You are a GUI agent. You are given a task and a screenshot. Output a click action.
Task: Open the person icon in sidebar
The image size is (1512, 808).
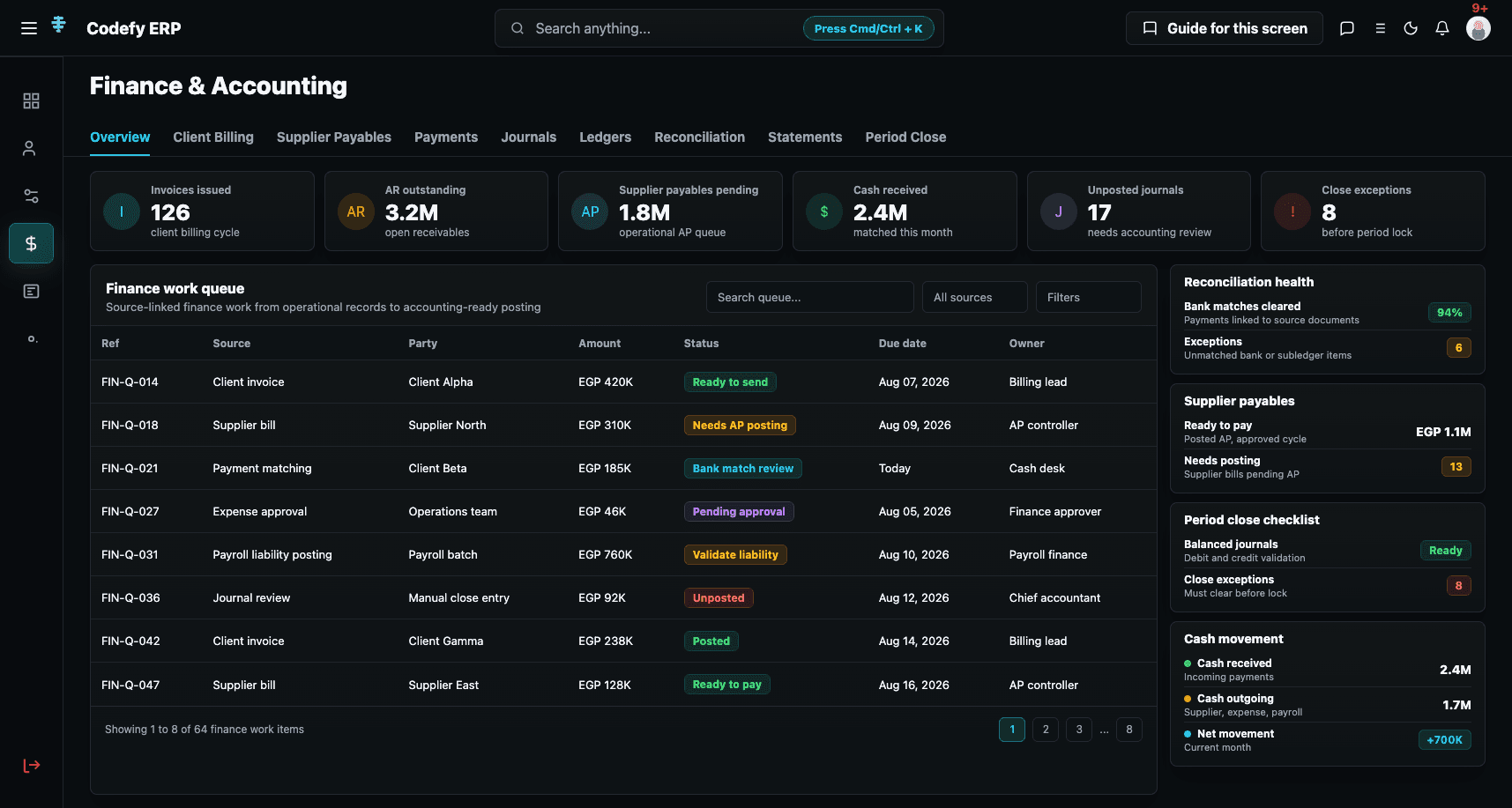point(29,148)
